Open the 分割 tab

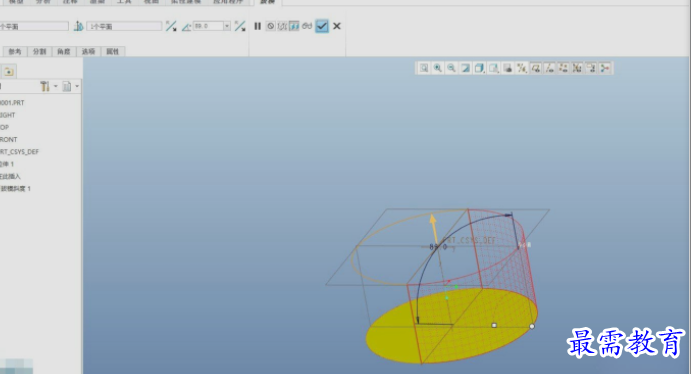coord(40,52)
